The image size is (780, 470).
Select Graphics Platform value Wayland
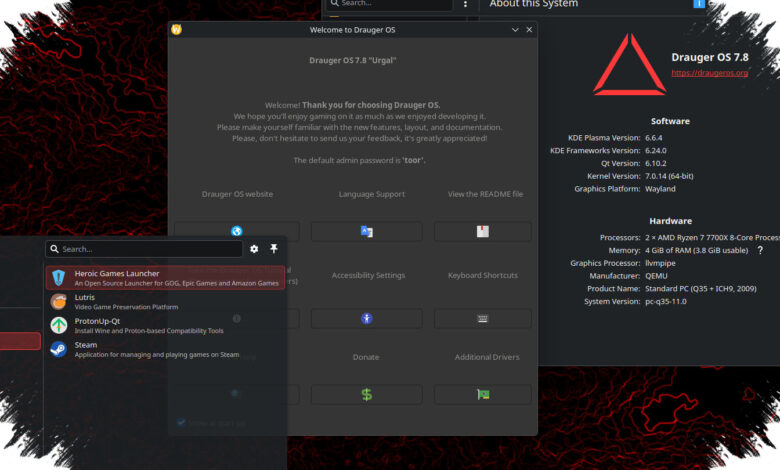pyautogui.click(x=660, y=189)
